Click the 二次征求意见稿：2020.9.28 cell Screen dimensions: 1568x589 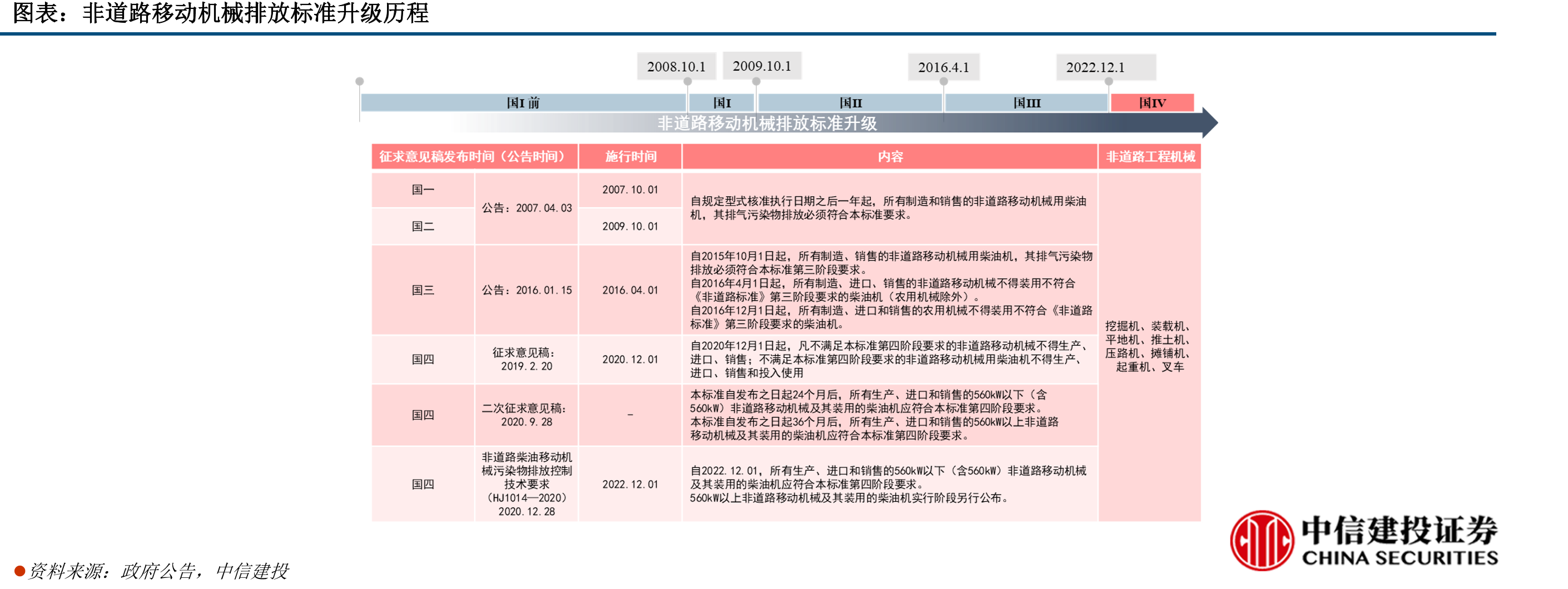pos(527,415)
